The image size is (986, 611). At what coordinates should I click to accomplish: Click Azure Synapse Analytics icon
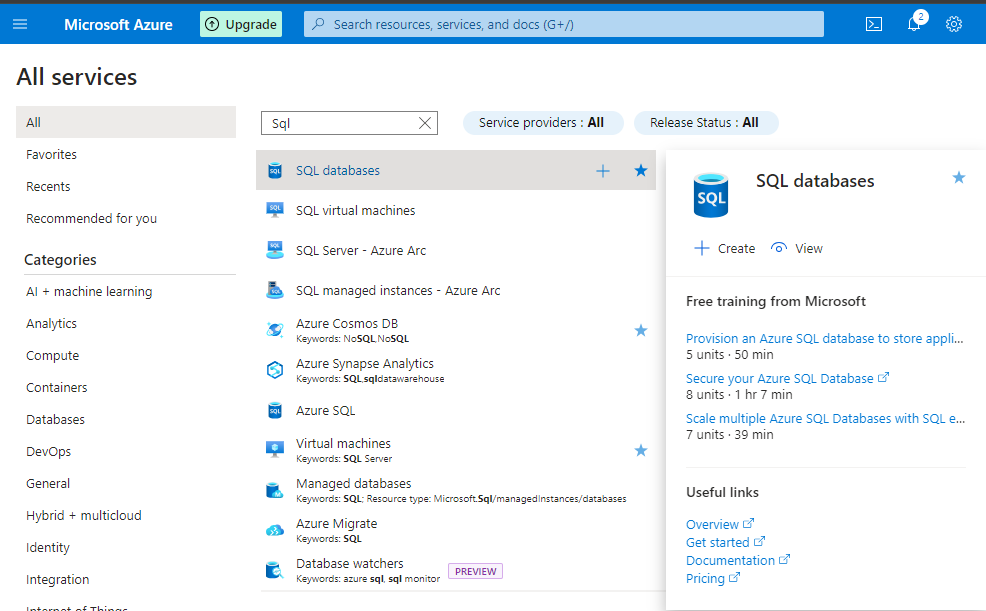275,370
